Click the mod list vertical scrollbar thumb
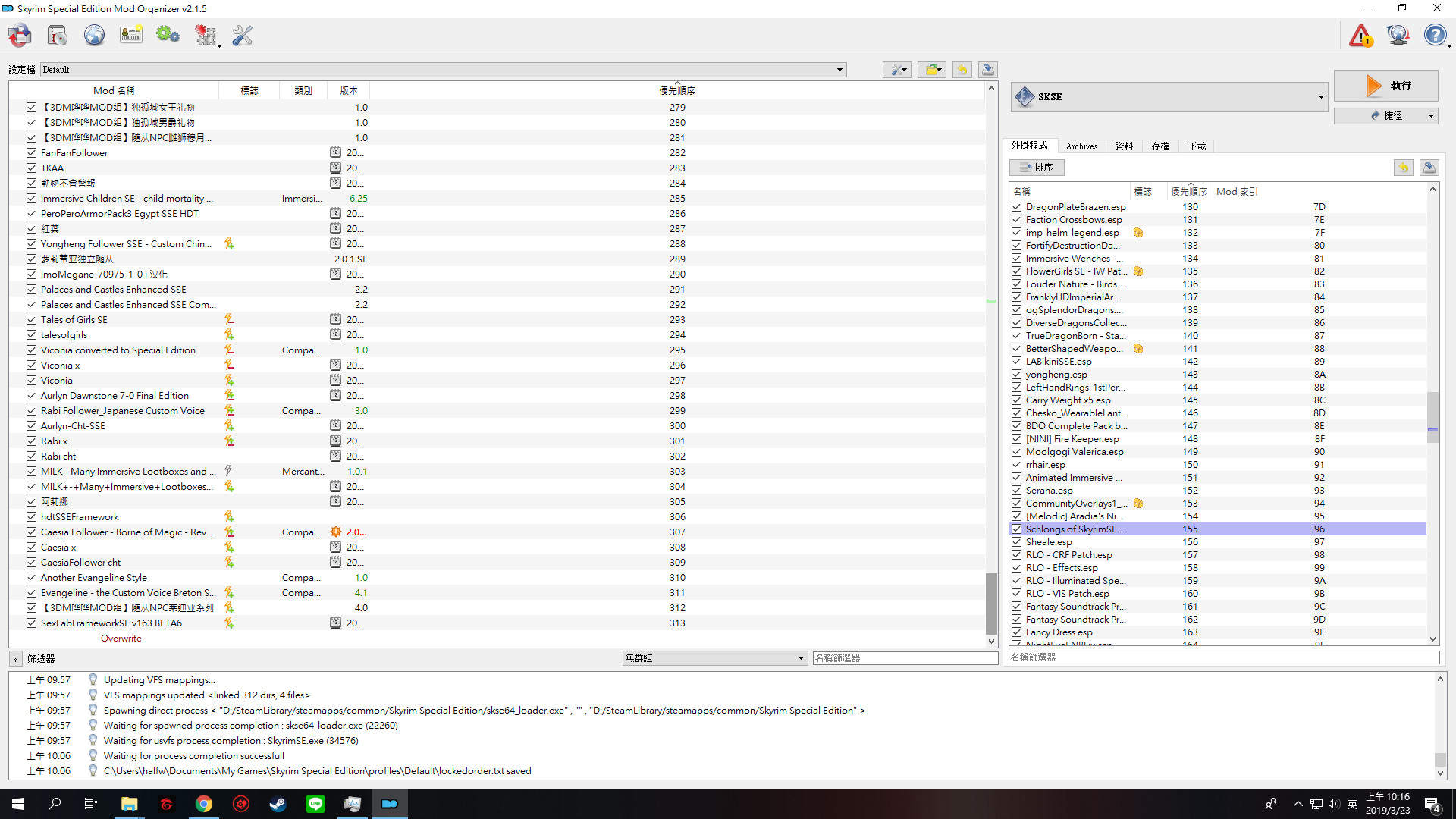The width and height of the screenshot is (1456, 819). pyautogui.click(x=991, y=604)
